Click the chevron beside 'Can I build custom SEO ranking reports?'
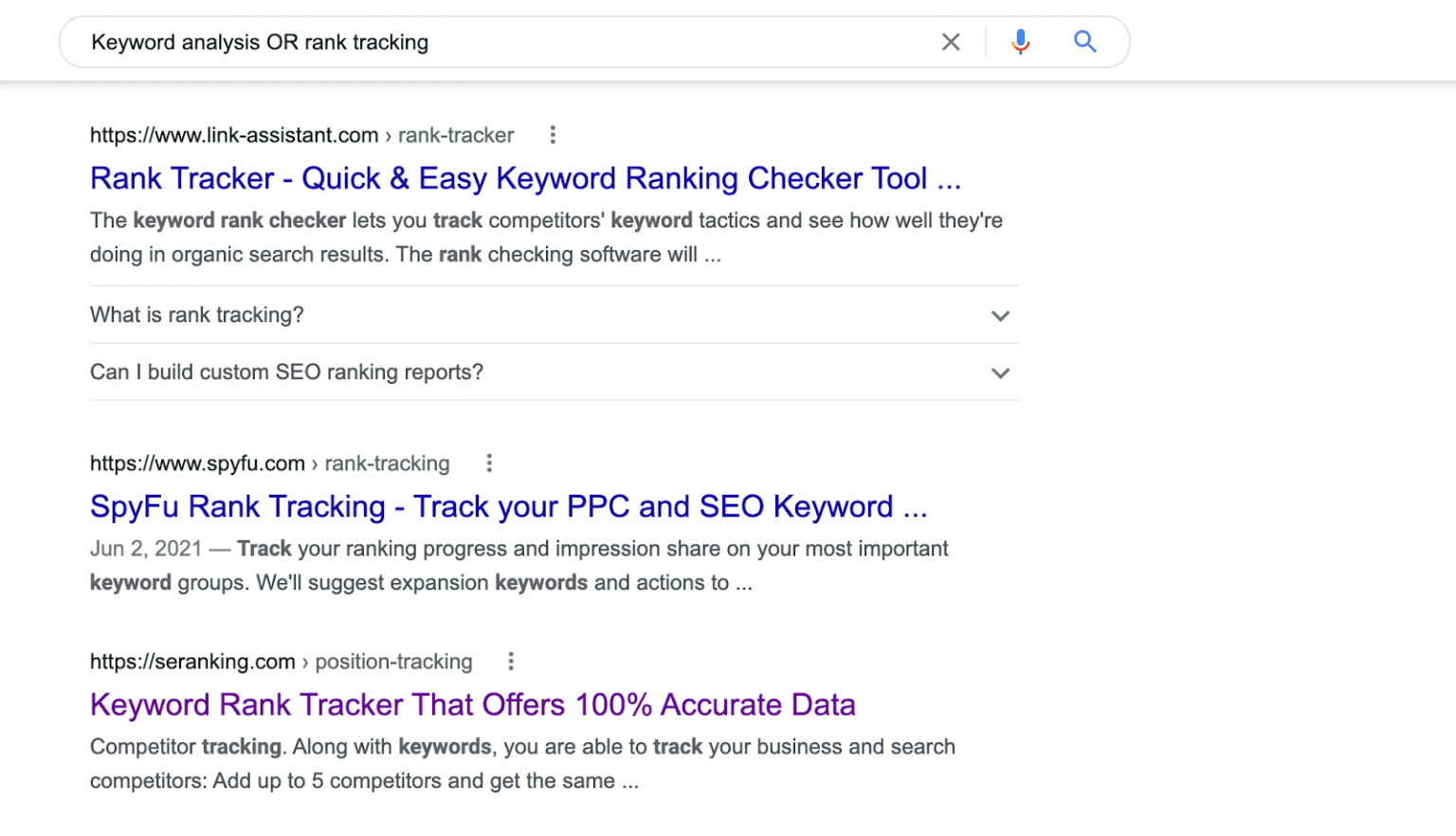Screen dimensions: 1456x836 [x=1000, y=373]
